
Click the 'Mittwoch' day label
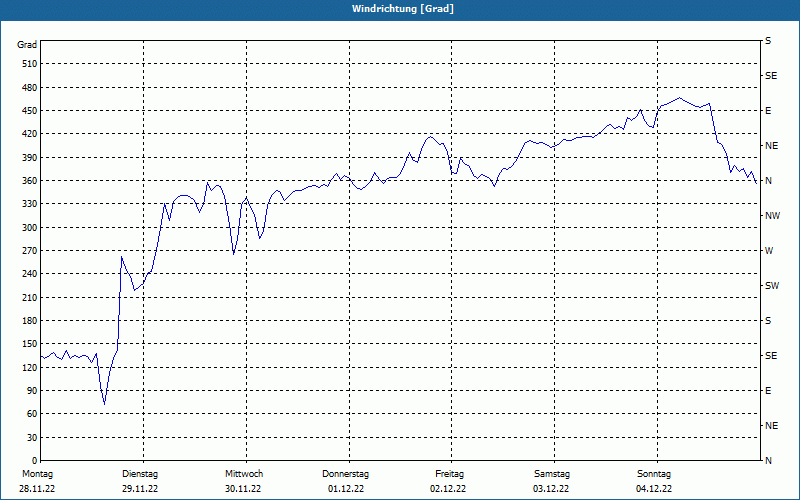pyautogui.click(x=244, y=474)
